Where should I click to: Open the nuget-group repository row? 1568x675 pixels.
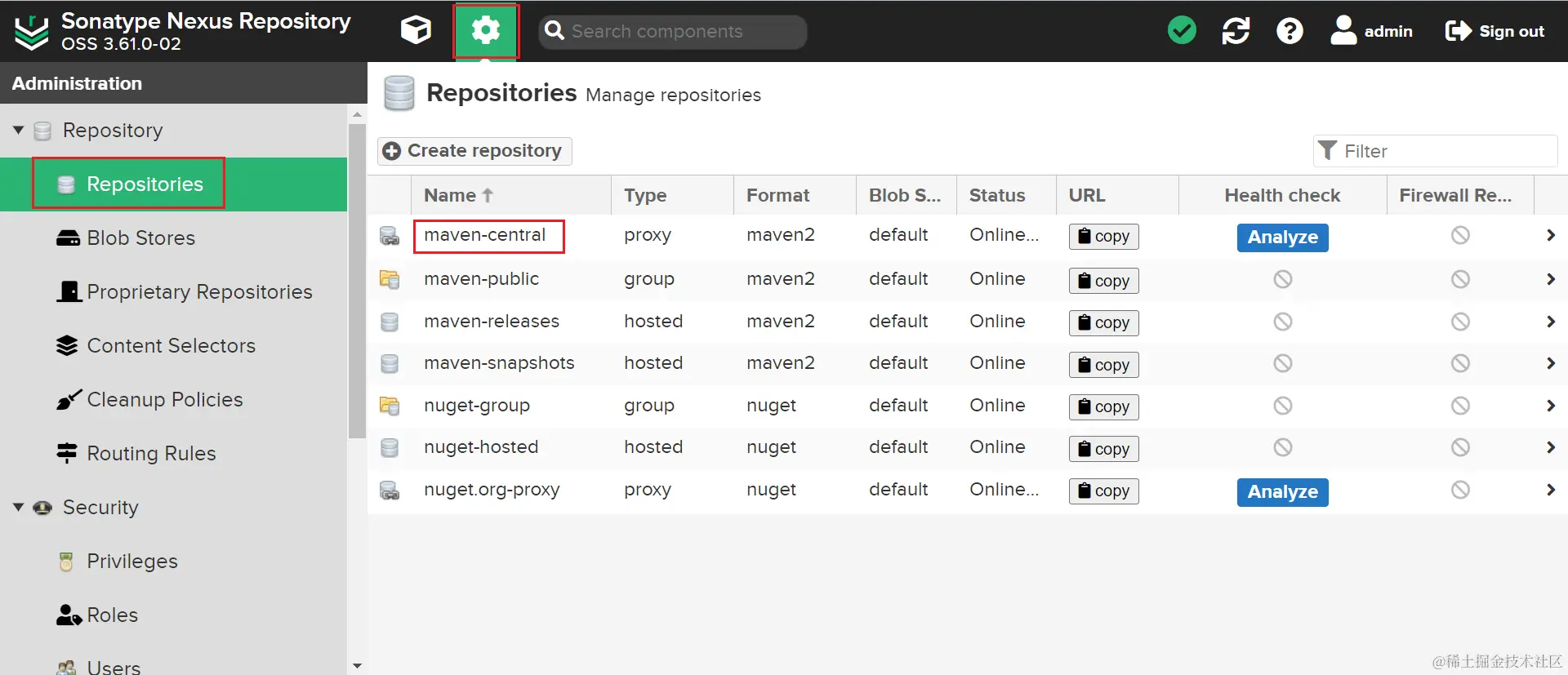click(x=967, y=406)
